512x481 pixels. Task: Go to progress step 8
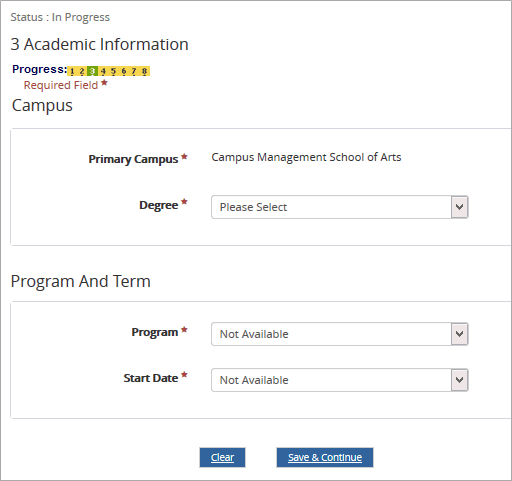[144, 71]
